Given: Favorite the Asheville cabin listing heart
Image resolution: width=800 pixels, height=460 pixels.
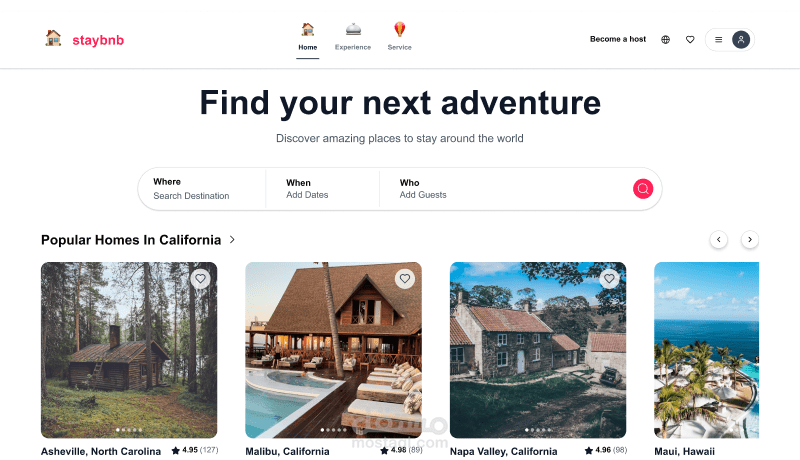Looking at the screenshot, I should [201, 279].
